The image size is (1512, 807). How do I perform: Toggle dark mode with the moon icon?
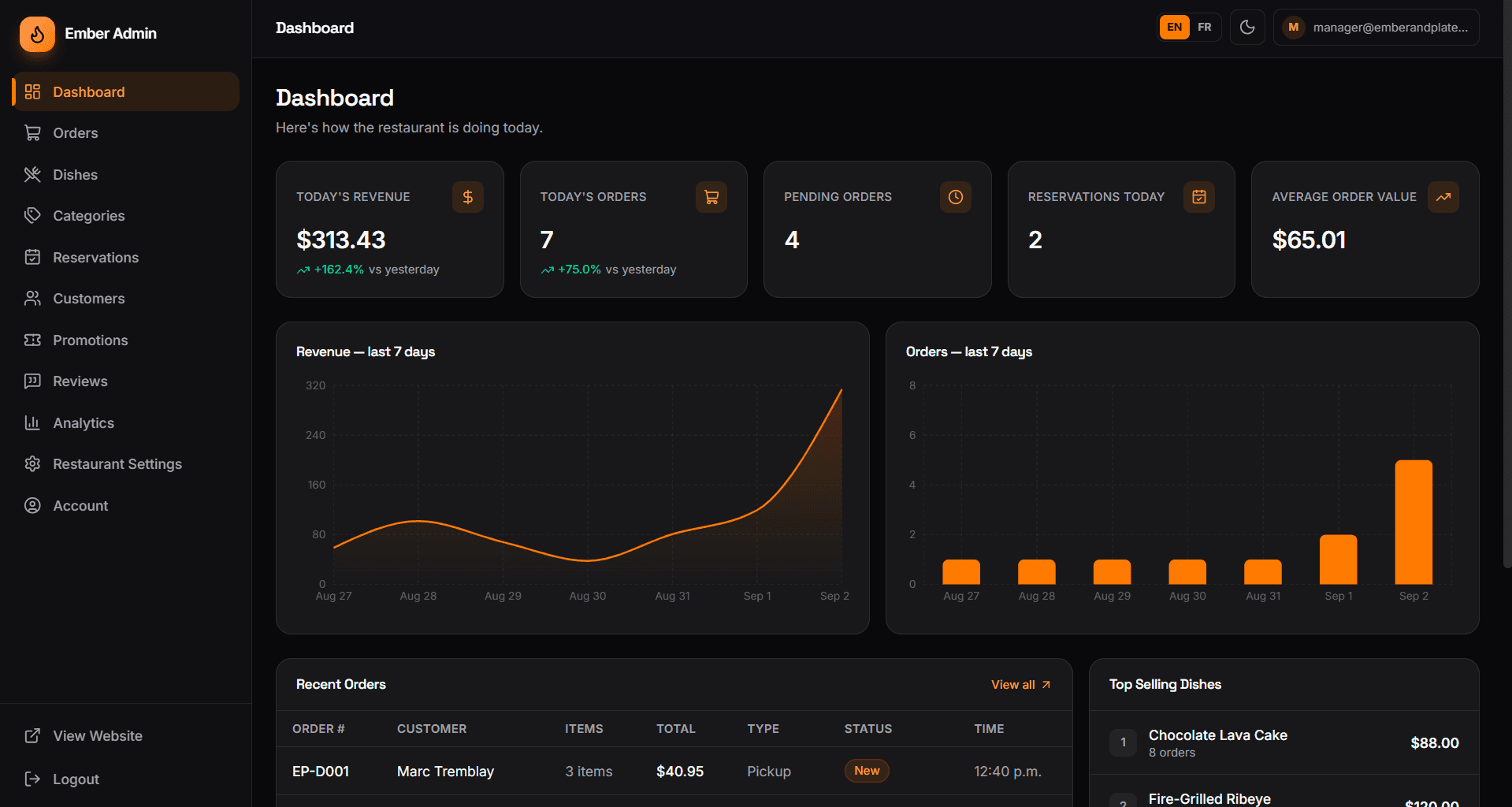pyautogui.click(x=1247, y=27)
